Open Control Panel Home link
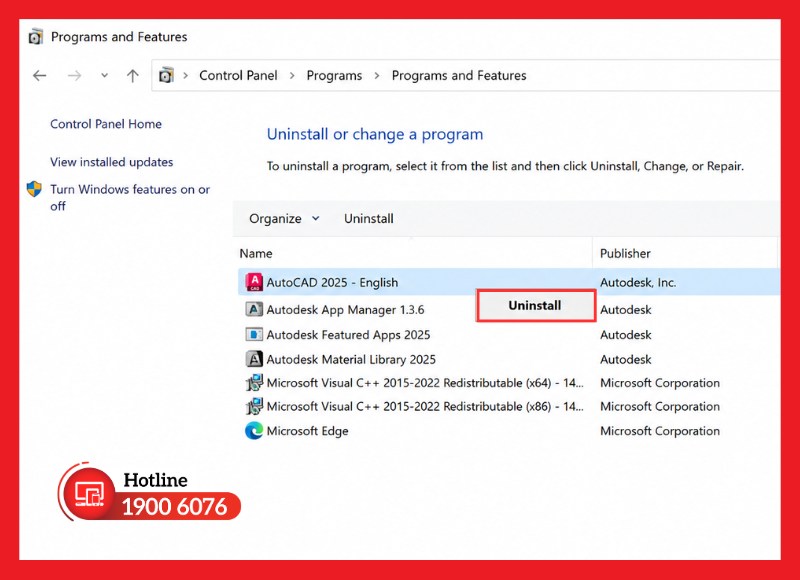Viewport: 800px width, 580px height. point(106,124)
